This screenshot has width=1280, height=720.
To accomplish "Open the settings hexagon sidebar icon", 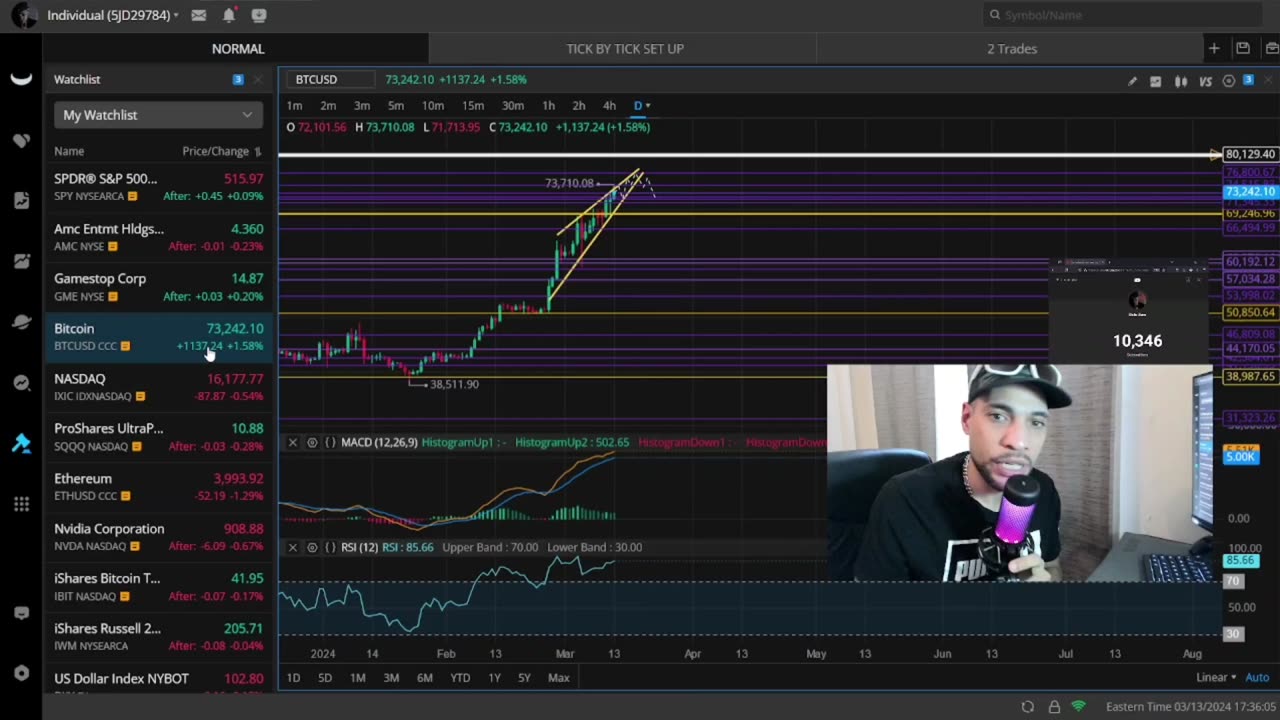I will click(21, 673).
